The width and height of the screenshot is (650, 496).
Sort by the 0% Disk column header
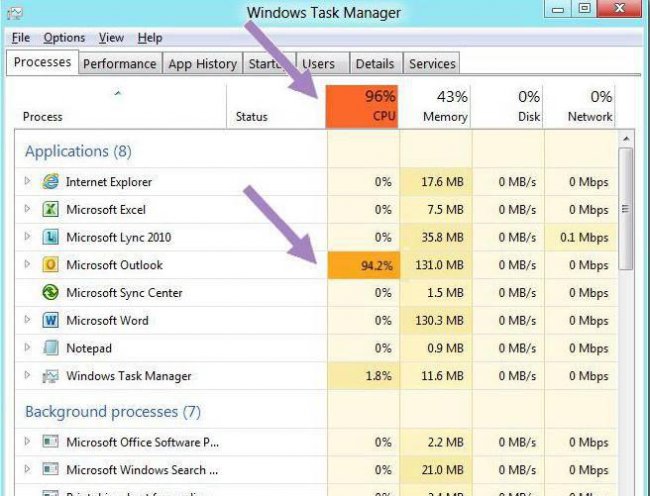click(x=507, y=107)
